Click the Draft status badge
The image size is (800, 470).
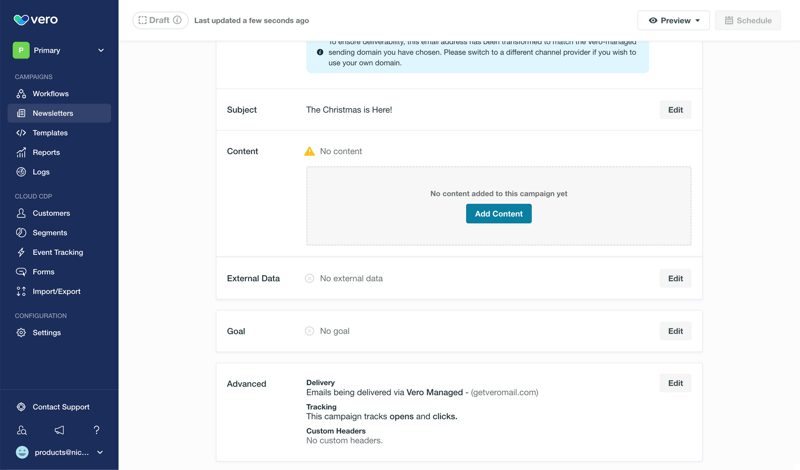point(160,20)
